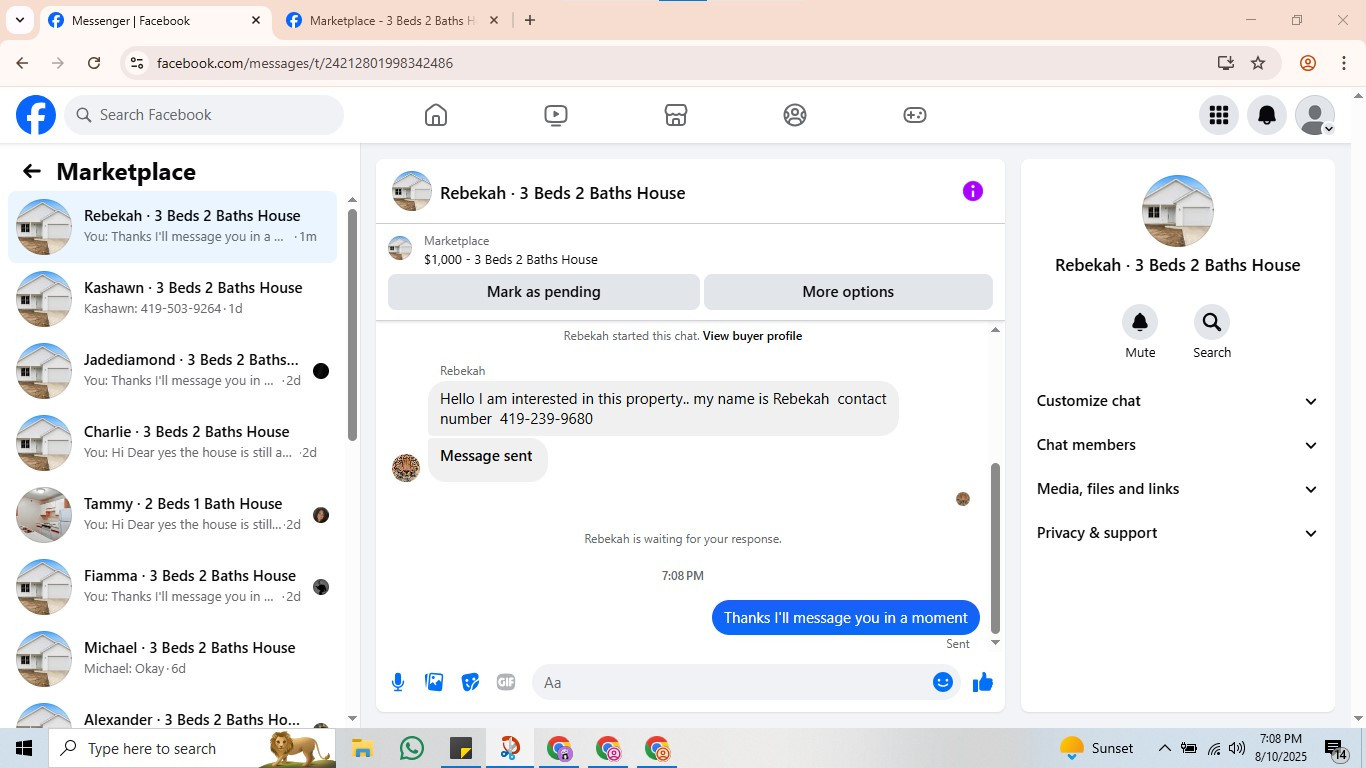1366x768 pixels.
Task: Click the Facebook logo
Action: click(36, 115)
